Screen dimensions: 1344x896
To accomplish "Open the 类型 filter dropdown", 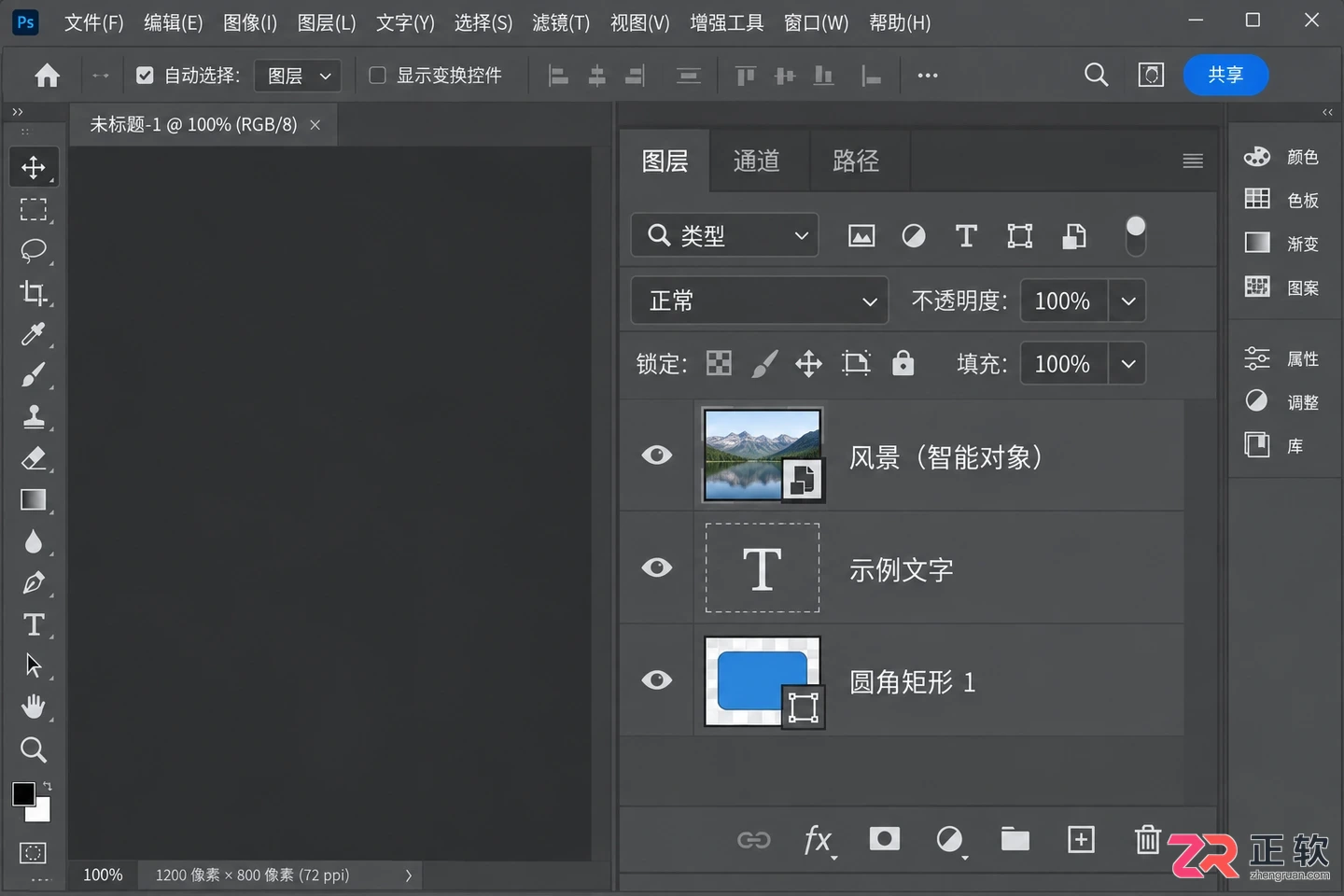I will pos(725,235).
